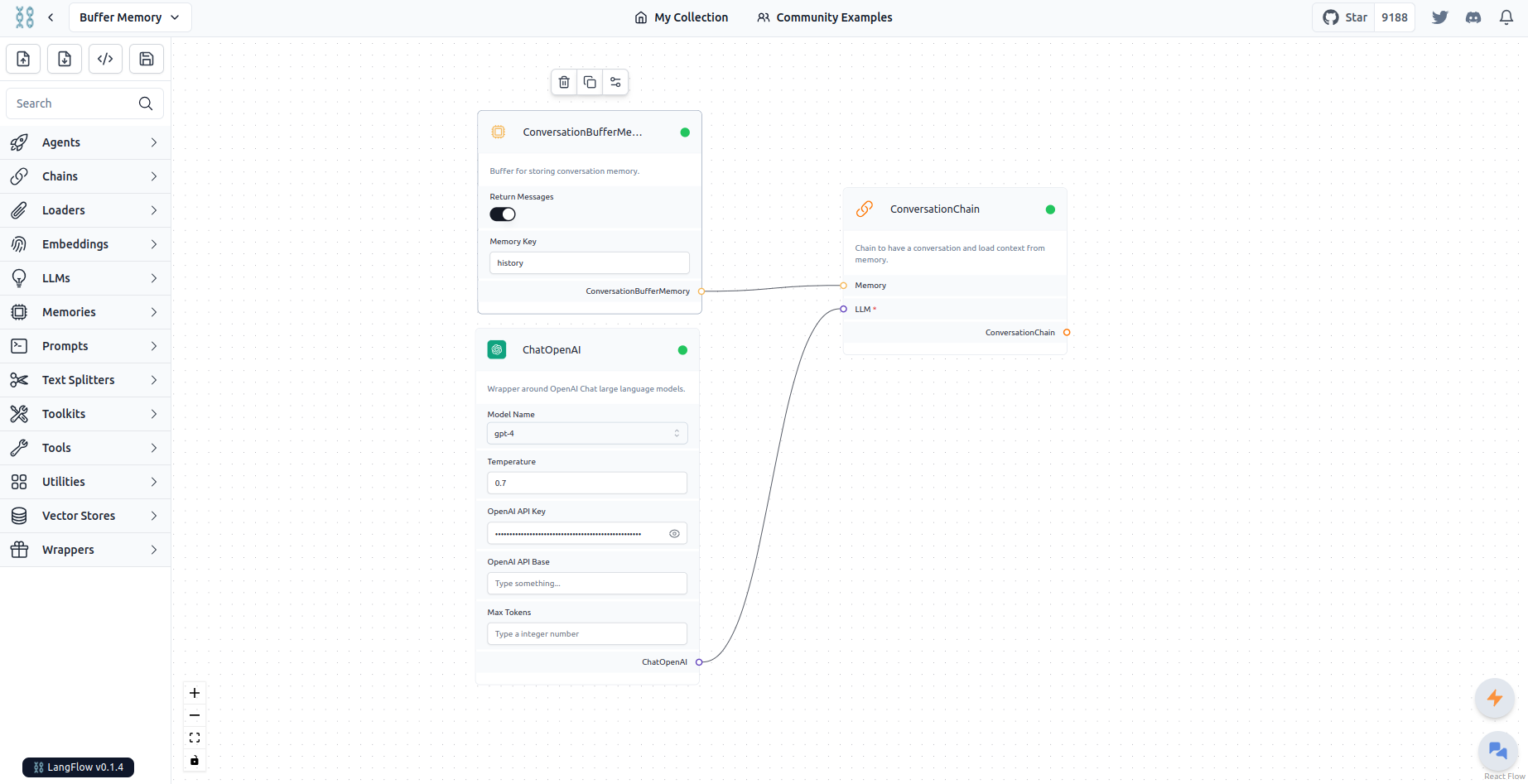Image resolution: width=1528 pixels, height=784 pixels.
Task: Open the Utilities category
Action: (x=85, y=482)
